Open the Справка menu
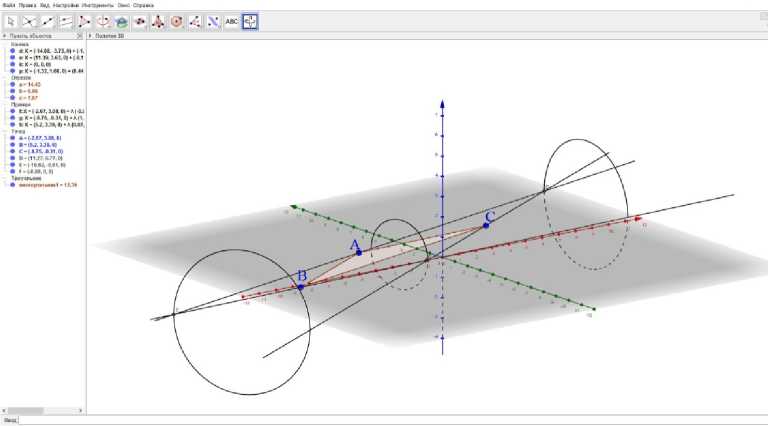Image resolution: width=768 pixels, height=426 pixels. pyautogui.click(x=144, y=5)
